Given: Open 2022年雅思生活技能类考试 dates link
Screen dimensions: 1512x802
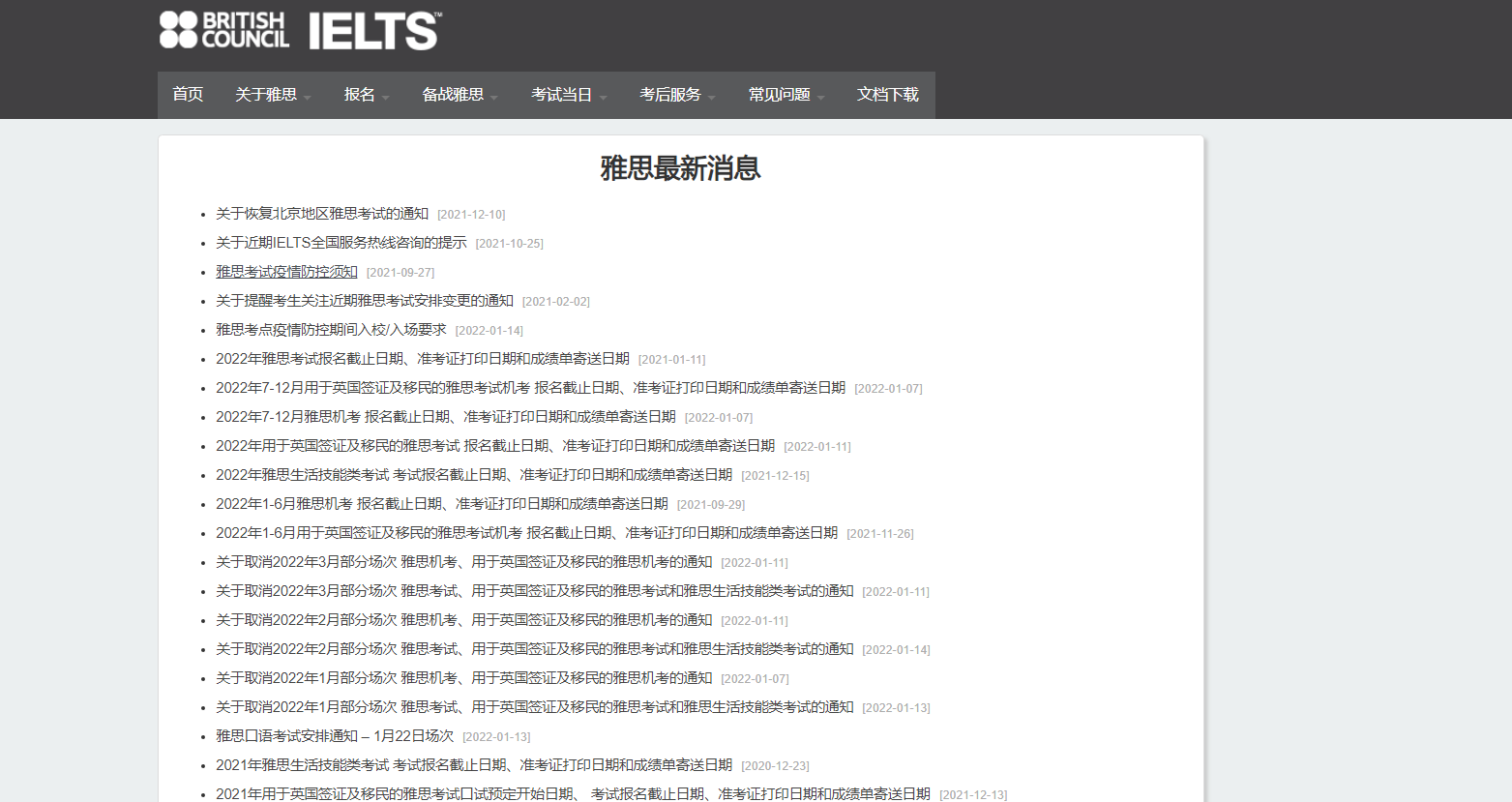Looking at the screenshot, I should tap(473, 475).
